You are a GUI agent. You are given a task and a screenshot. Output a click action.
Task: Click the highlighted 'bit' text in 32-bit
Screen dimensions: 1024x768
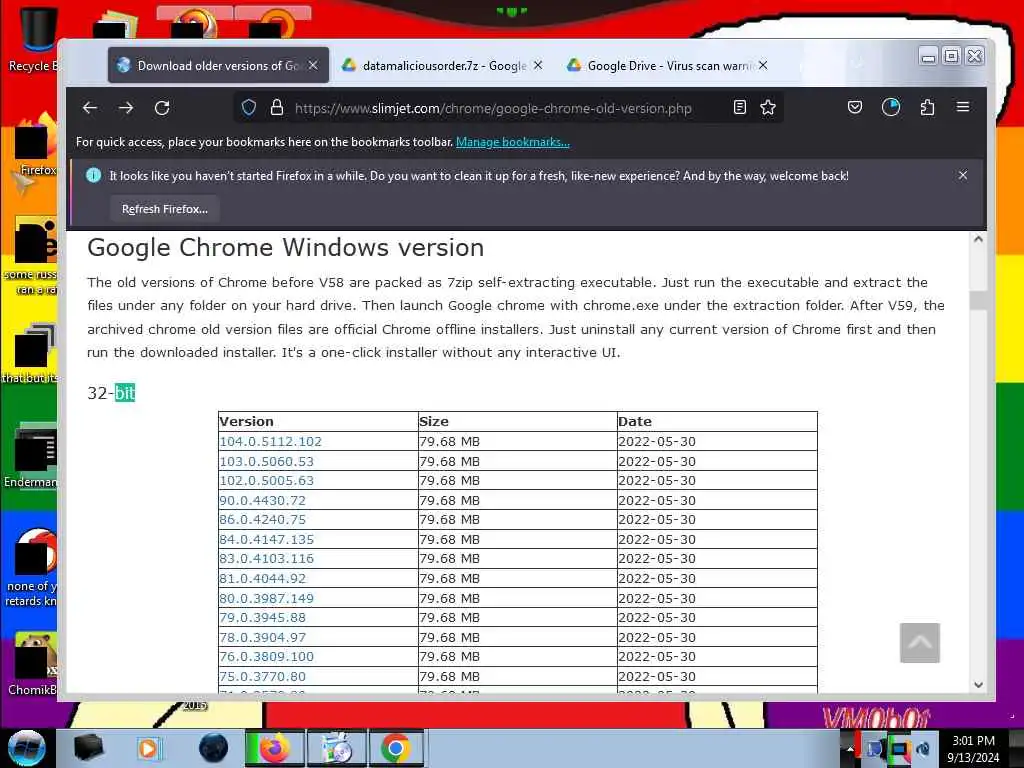(x=125, y=393)
